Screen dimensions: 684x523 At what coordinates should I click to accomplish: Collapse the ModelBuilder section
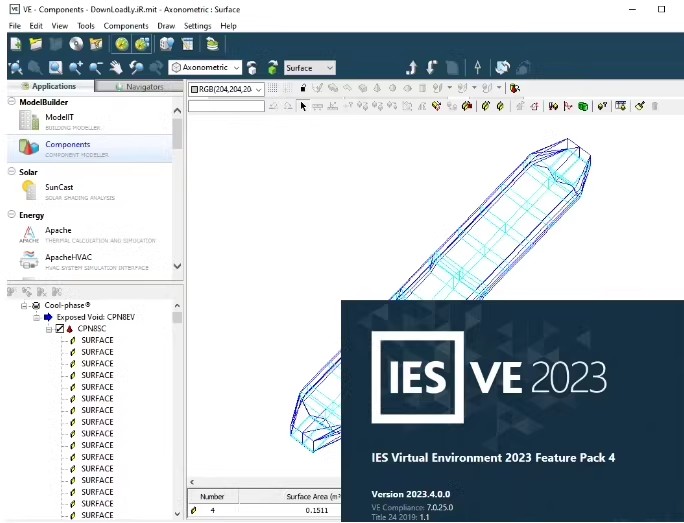[12, 102]
